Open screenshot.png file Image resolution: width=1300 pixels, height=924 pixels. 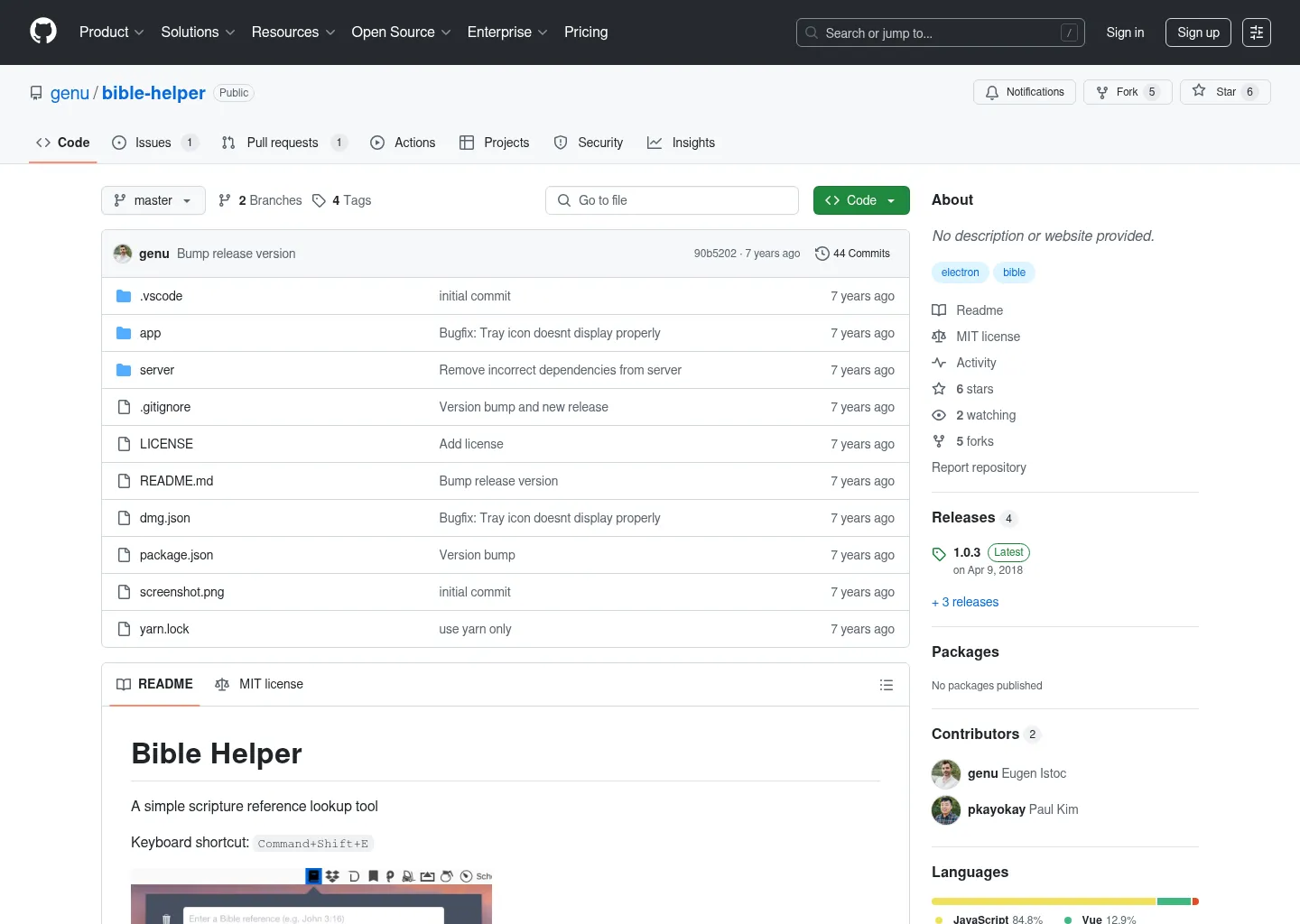tap(181, 592)
